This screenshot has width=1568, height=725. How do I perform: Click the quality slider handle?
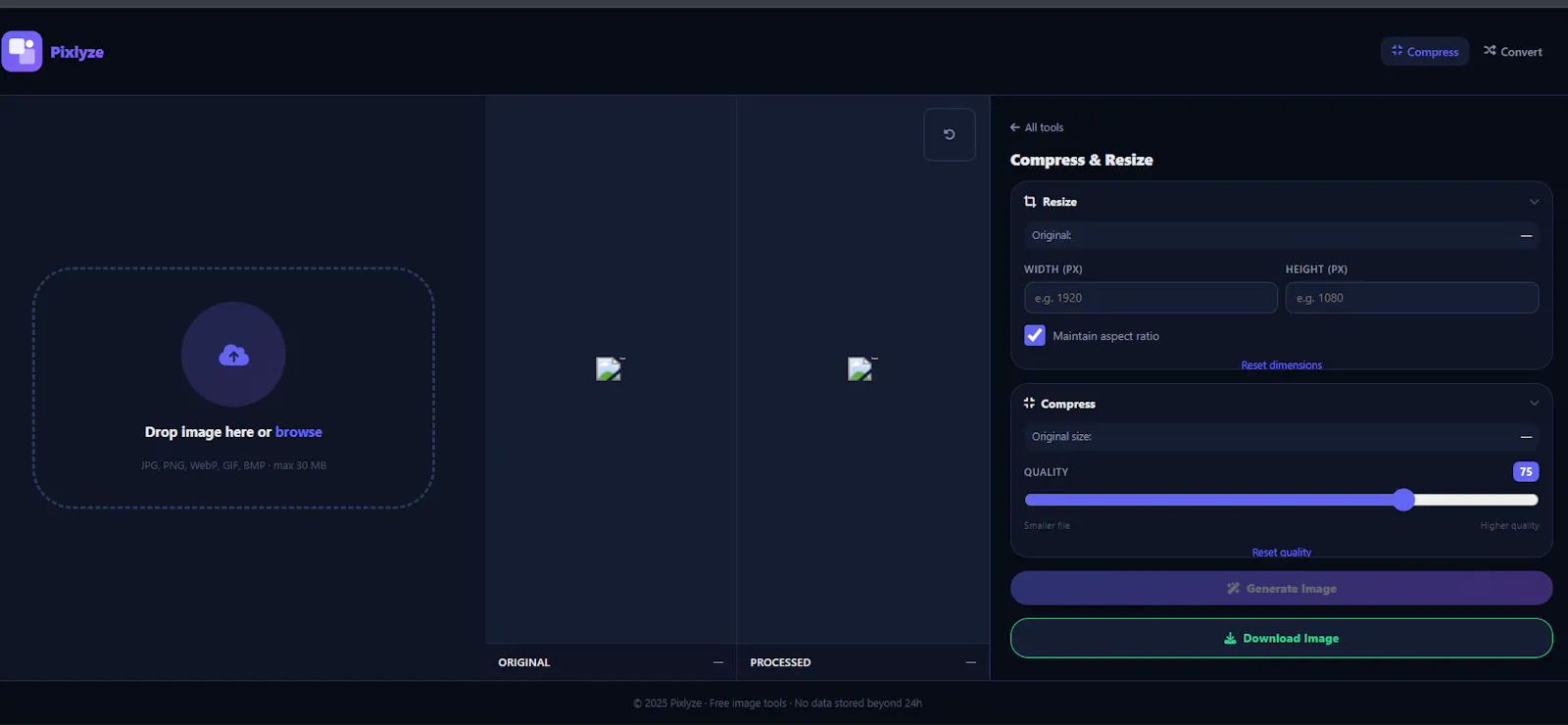click(x=1404, y=500)
